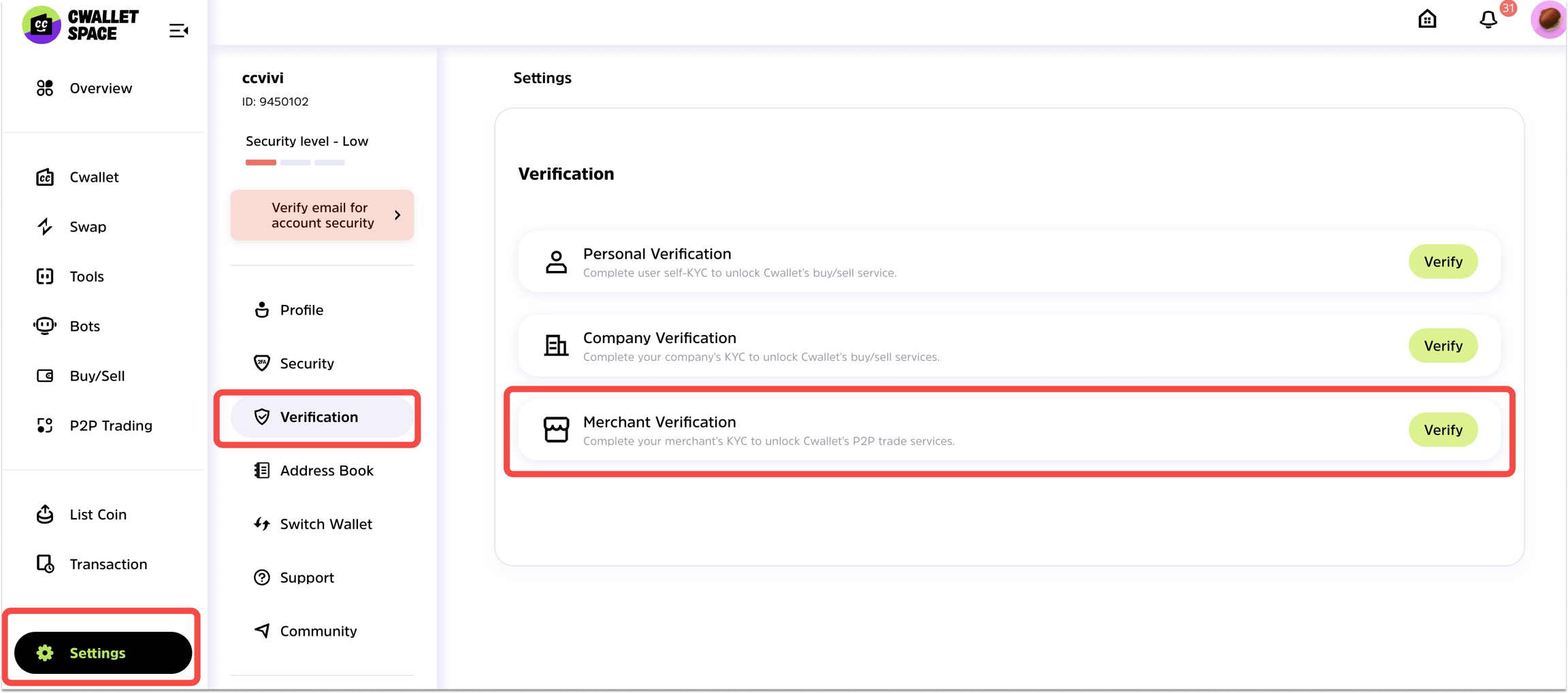Open the Community link
The width and height of the screenshot is (1568, 693).
[x=318, y=631]
